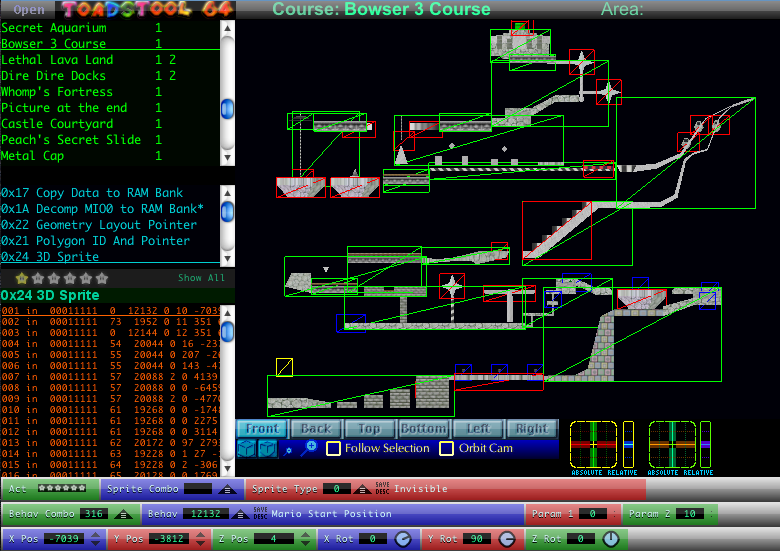The height and width of the screenshot is (551, 780).
Task: Expand the Sprite Combo dropdown
Action: 227,489
